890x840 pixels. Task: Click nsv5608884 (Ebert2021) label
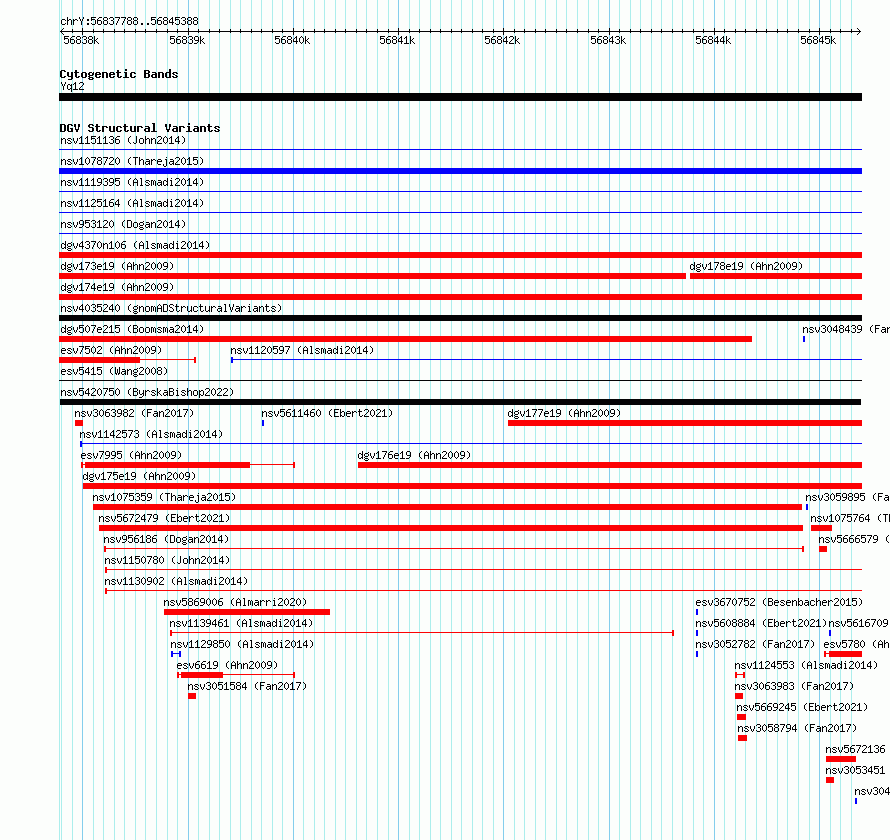coord(761,623)
